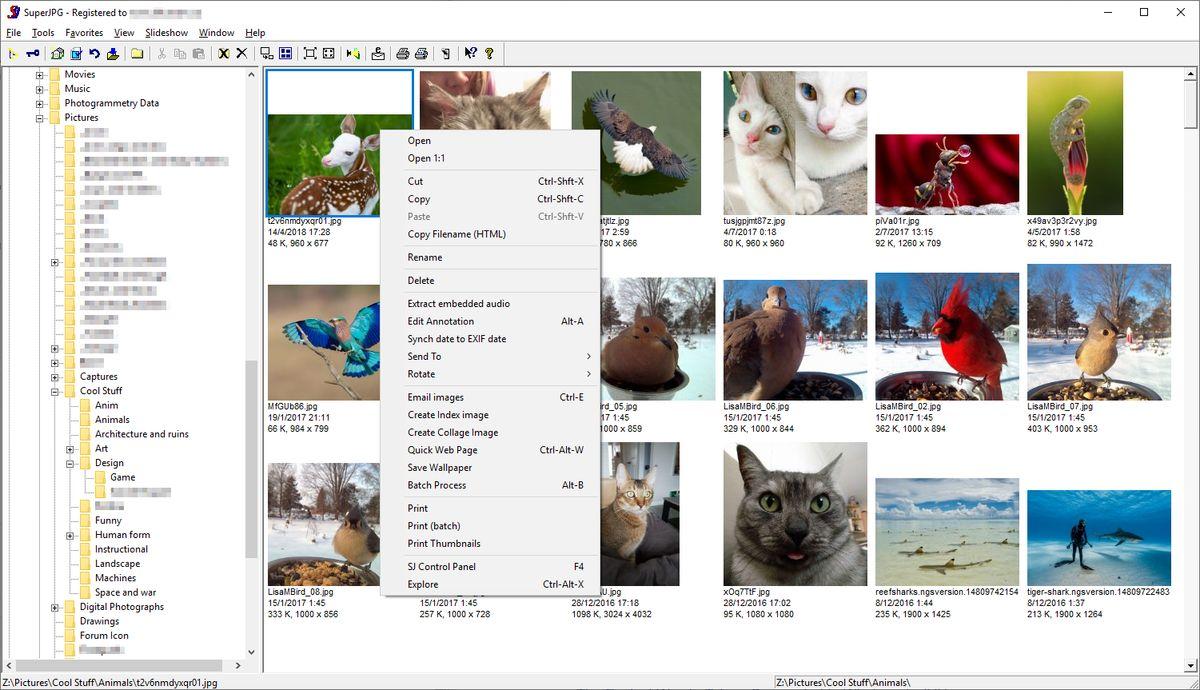Collapse the Design folder node

click(x=70, y=463)
